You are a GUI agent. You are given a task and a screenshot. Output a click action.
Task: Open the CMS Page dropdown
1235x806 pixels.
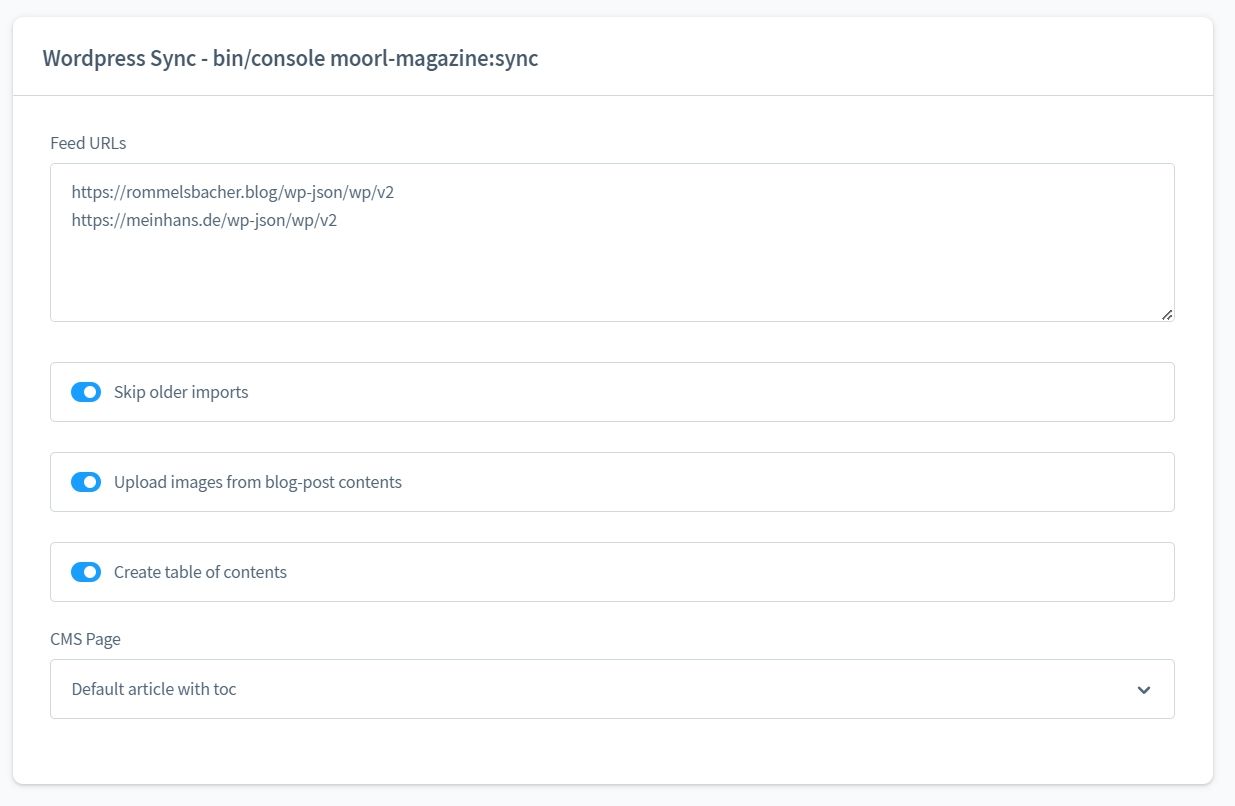[612, 689]
